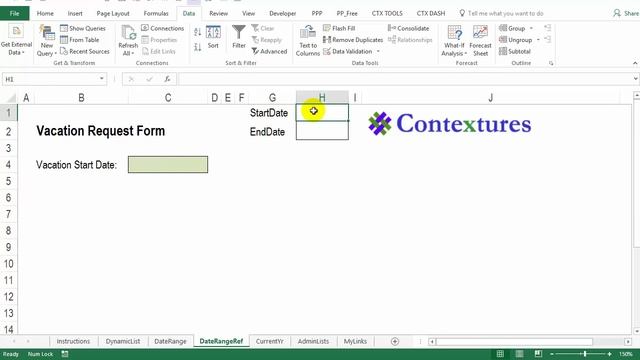Switch to Normal view
The height and width of the screenshot is (360, 640).
pyautogui.click(x=500, y=354)
